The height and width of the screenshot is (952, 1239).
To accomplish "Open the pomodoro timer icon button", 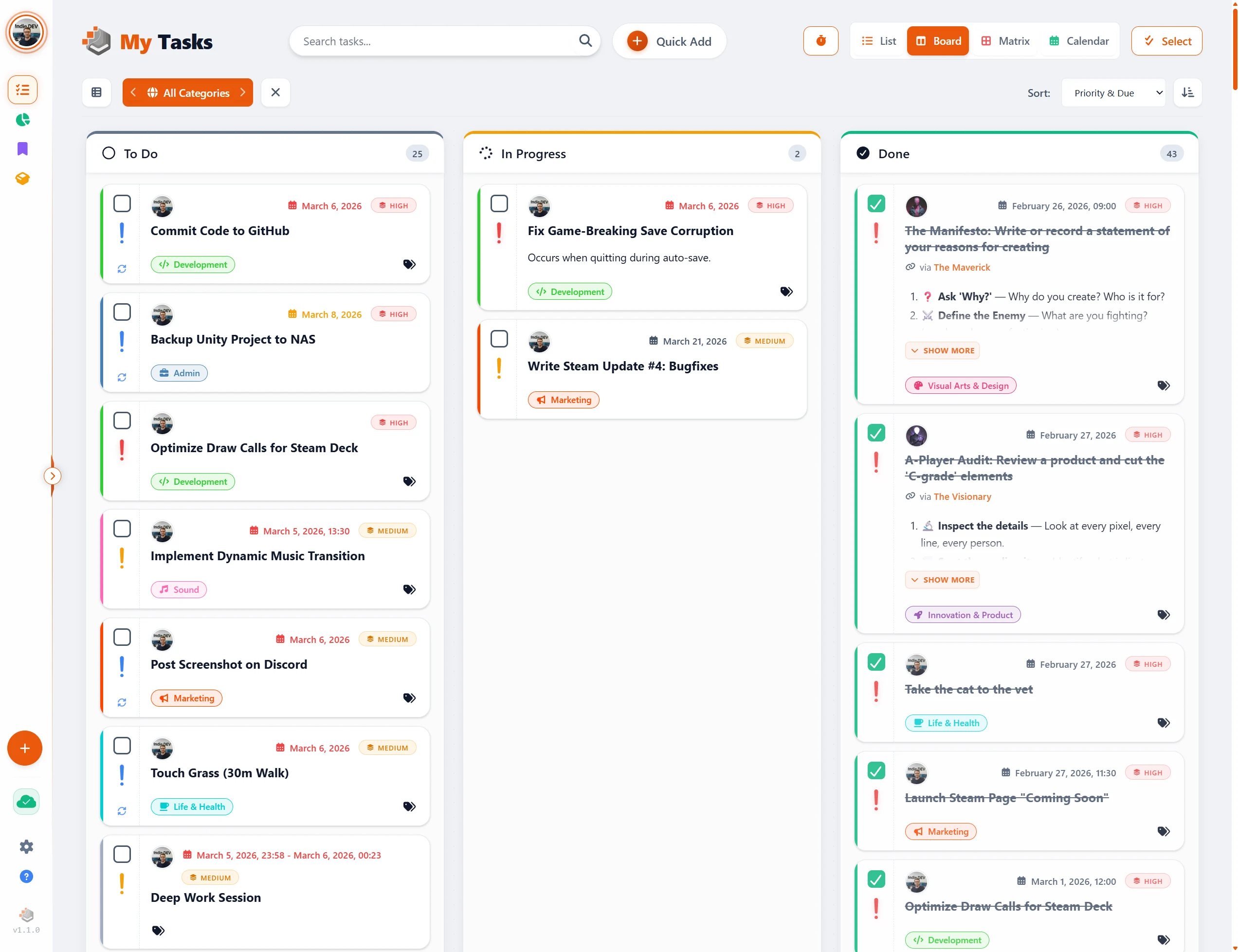I will click(820, 41).
